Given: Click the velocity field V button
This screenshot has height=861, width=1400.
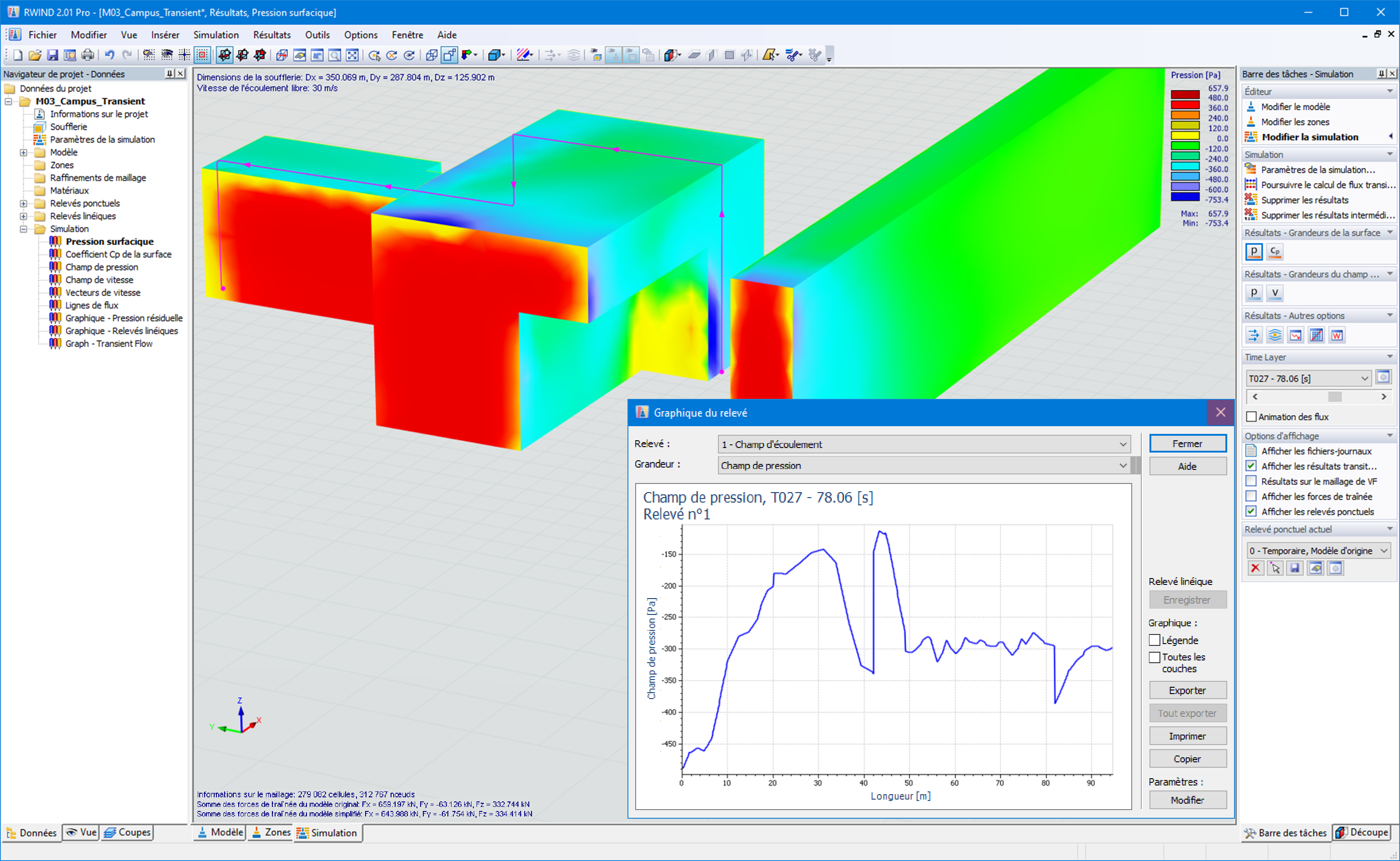Looking at the screenshot, I should [x=1275, y=293].
